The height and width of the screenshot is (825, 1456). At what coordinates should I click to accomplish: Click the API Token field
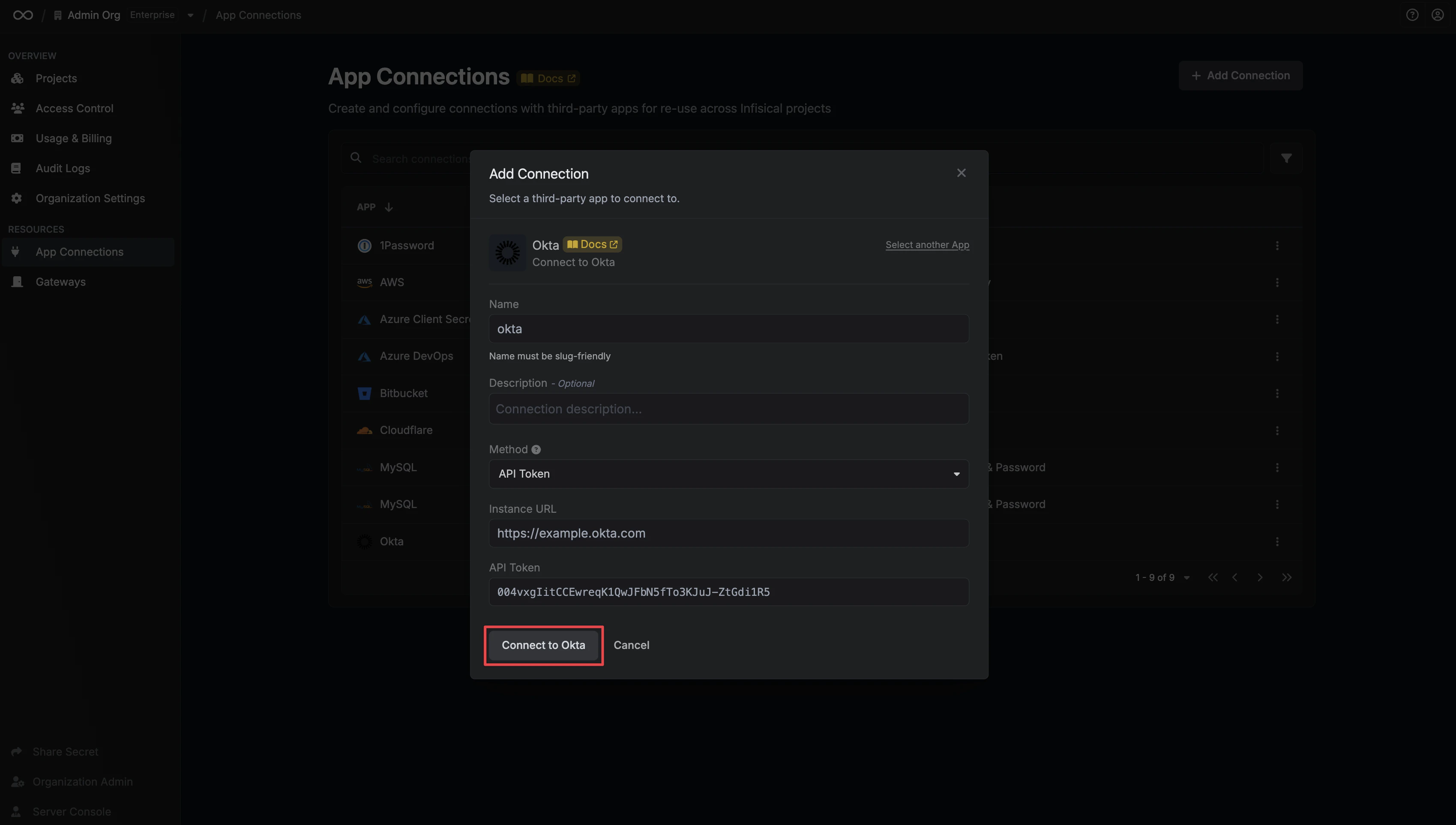coord(729,592)
